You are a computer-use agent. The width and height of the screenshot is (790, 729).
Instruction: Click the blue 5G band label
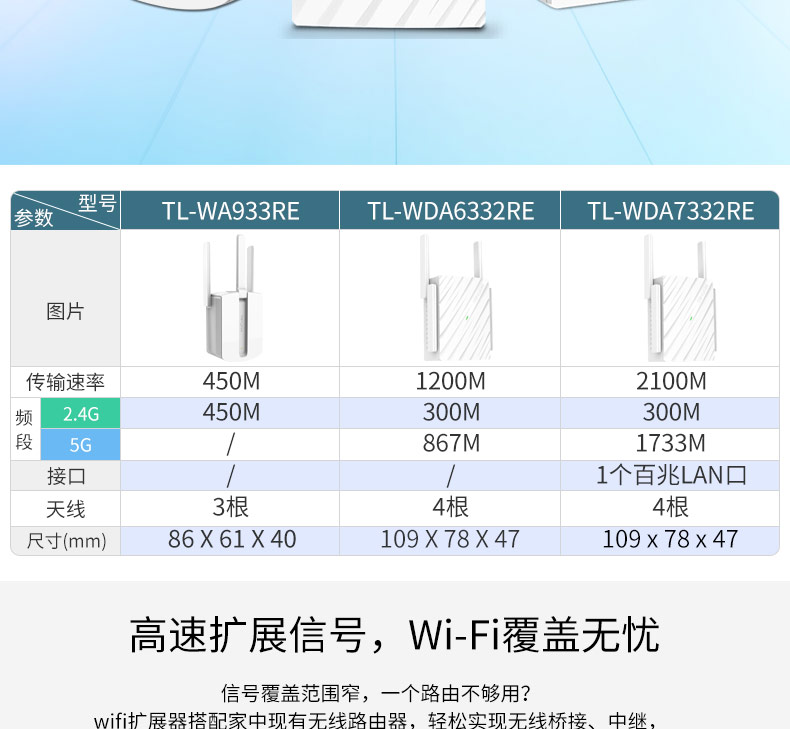[x=81, y=445]
